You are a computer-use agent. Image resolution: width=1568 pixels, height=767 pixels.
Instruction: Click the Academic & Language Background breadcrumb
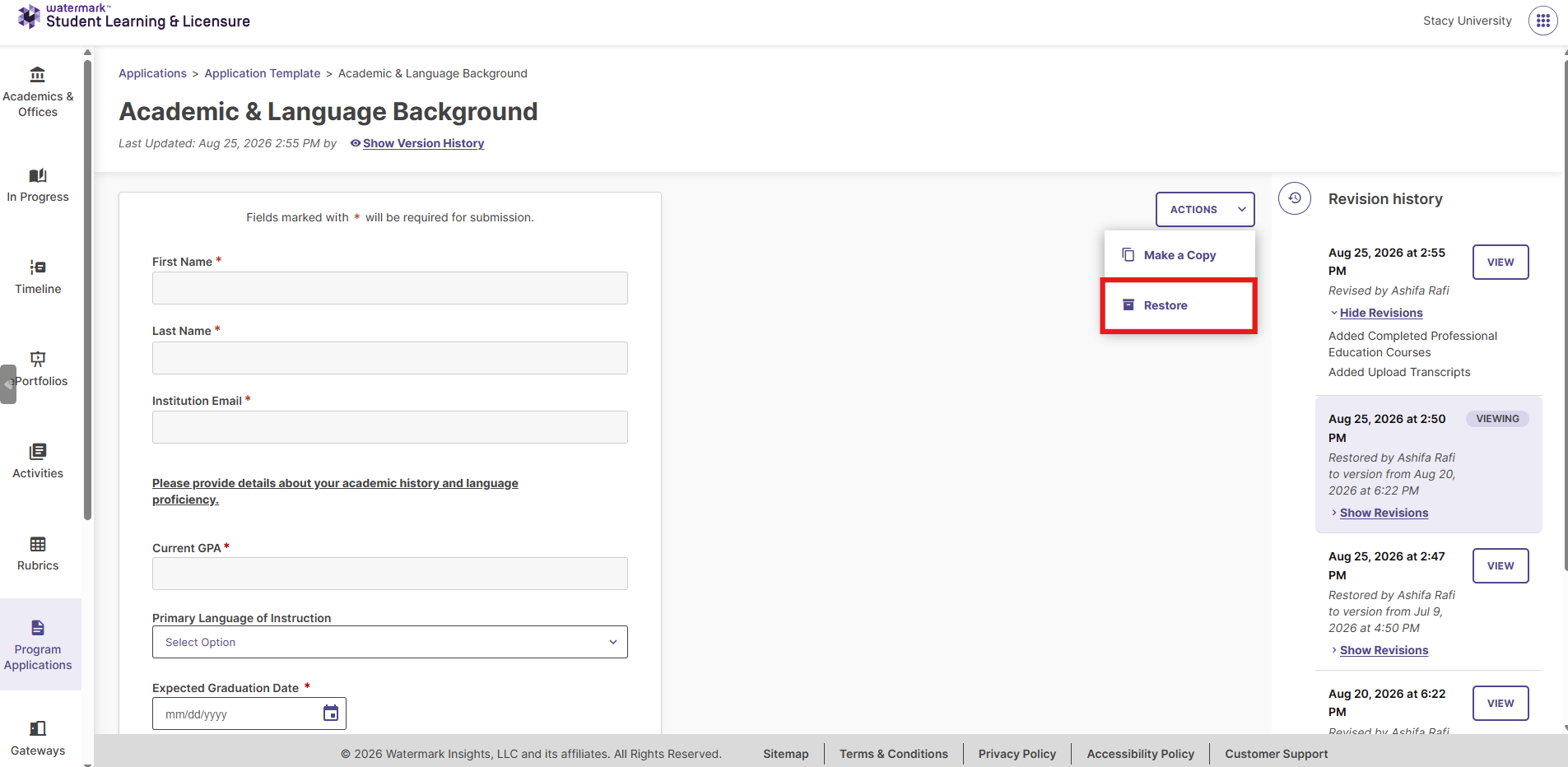point(433,73)
